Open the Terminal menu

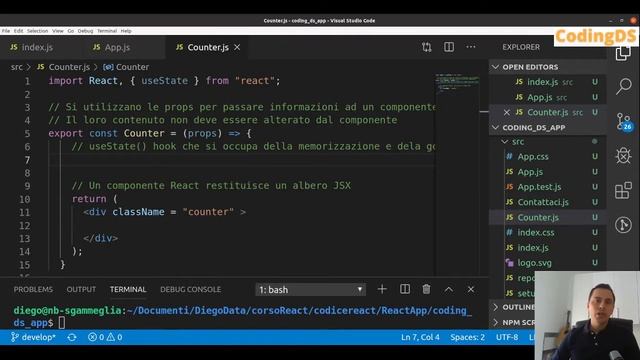tap(107, 31)
